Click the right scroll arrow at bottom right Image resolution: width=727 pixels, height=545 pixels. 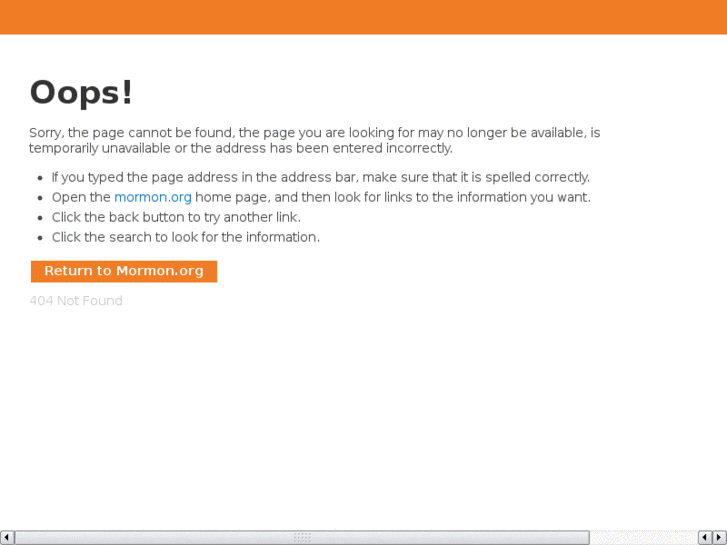(719, 538)
